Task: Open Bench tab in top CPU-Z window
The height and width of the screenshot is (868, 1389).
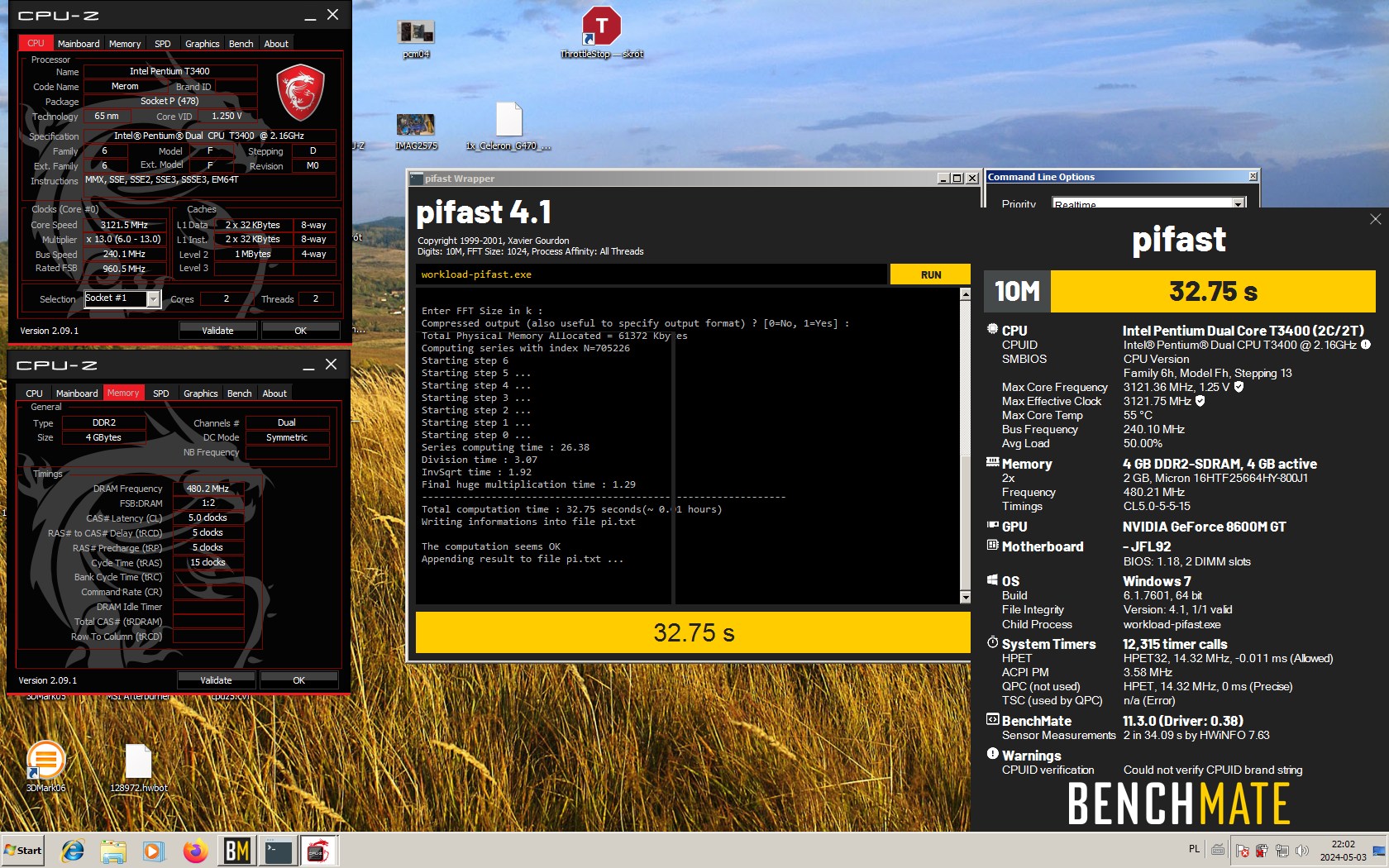Action: (241, 44)
